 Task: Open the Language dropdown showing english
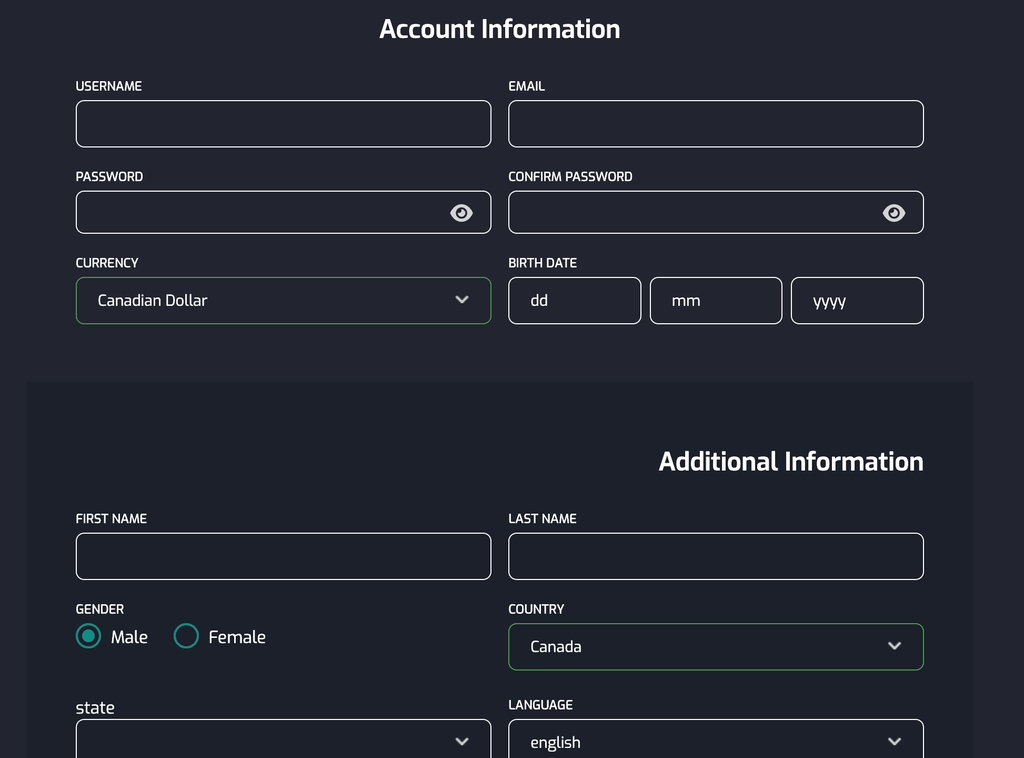pos(716,739)
